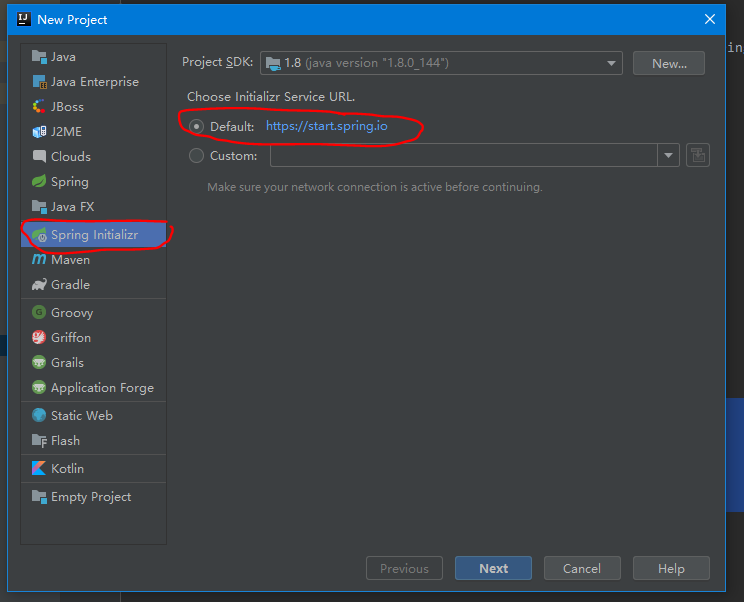Select the Groovy project icon
This screenshot has width=744, height=602.
[x=39, y=313]
